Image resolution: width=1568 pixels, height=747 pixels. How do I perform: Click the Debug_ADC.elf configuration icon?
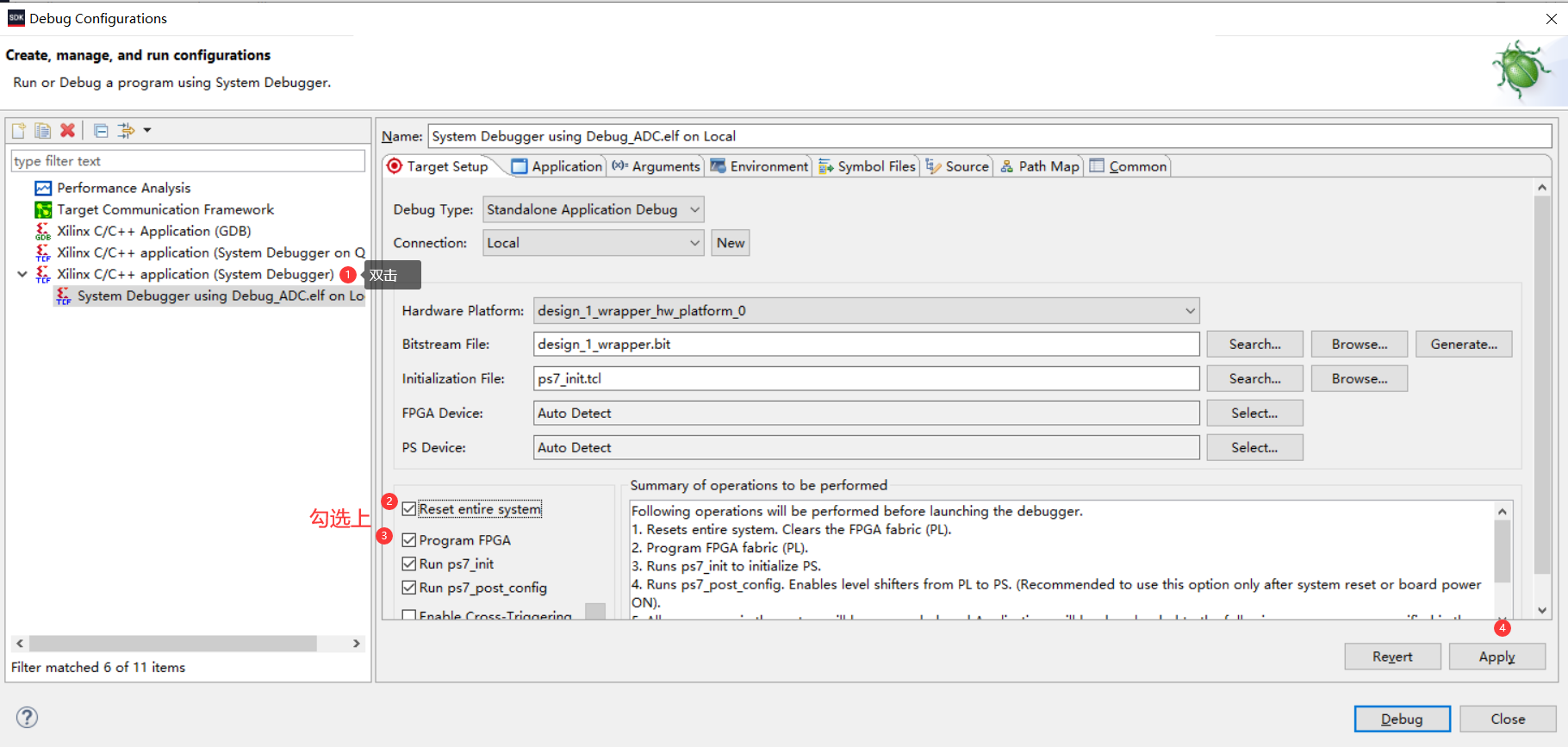point(64,296)
